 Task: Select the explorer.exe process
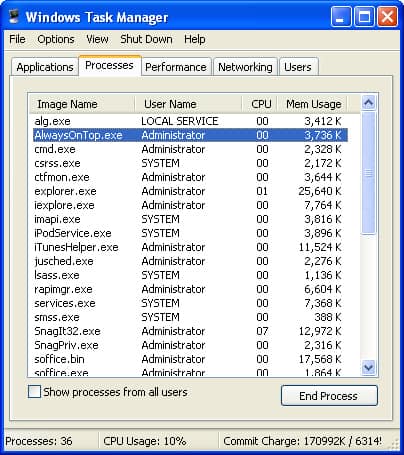pyautogui.click(x=190, y=191)
